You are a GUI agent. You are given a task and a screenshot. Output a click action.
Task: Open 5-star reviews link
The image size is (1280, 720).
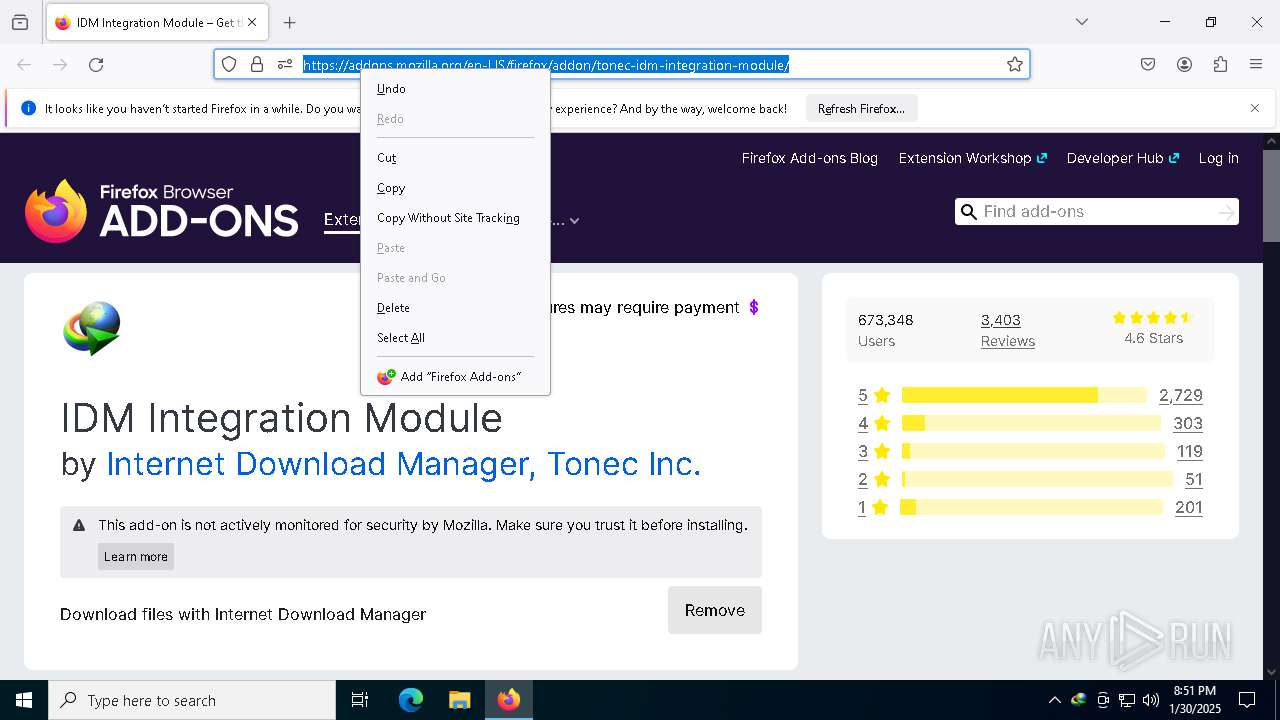click(x=872, y=395)
